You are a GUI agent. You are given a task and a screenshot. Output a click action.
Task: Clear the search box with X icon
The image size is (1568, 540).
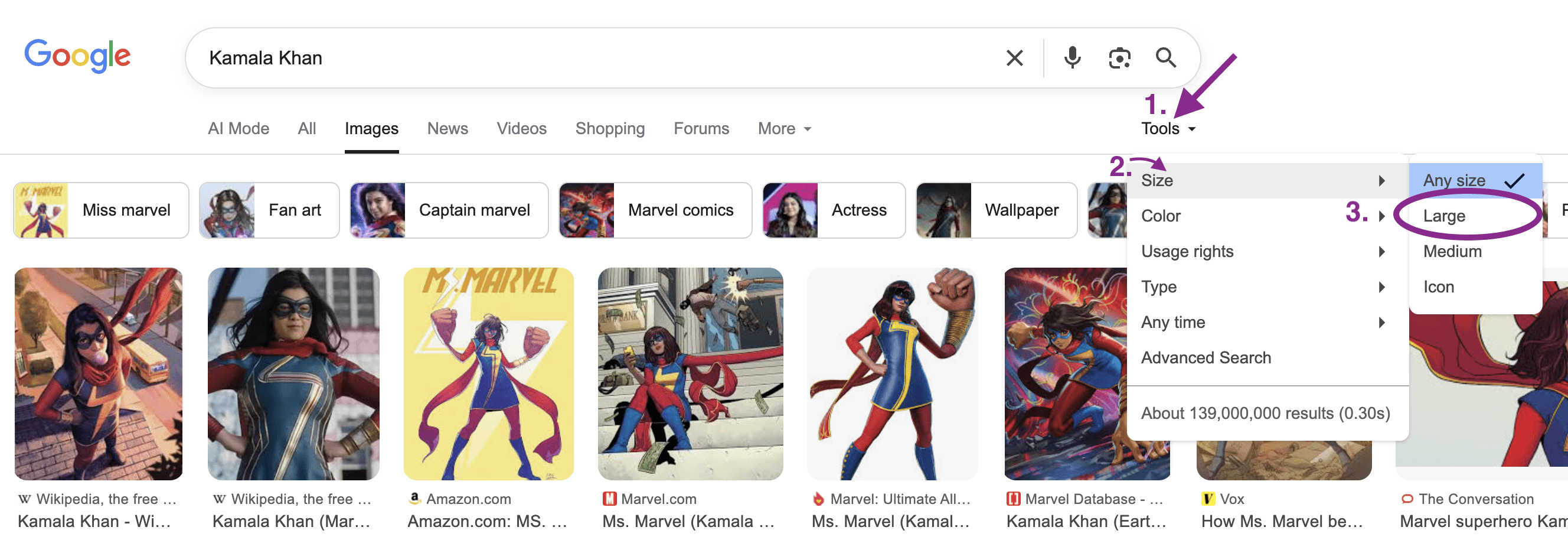pos(1014,58)
